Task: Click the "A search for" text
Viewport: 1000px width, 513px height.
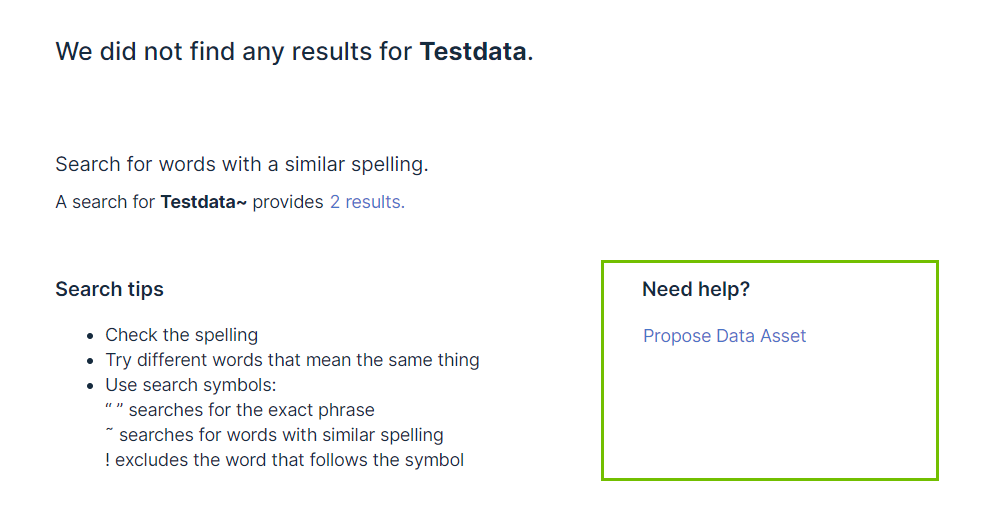Action: pyautogui.click(x=106, y=202)
